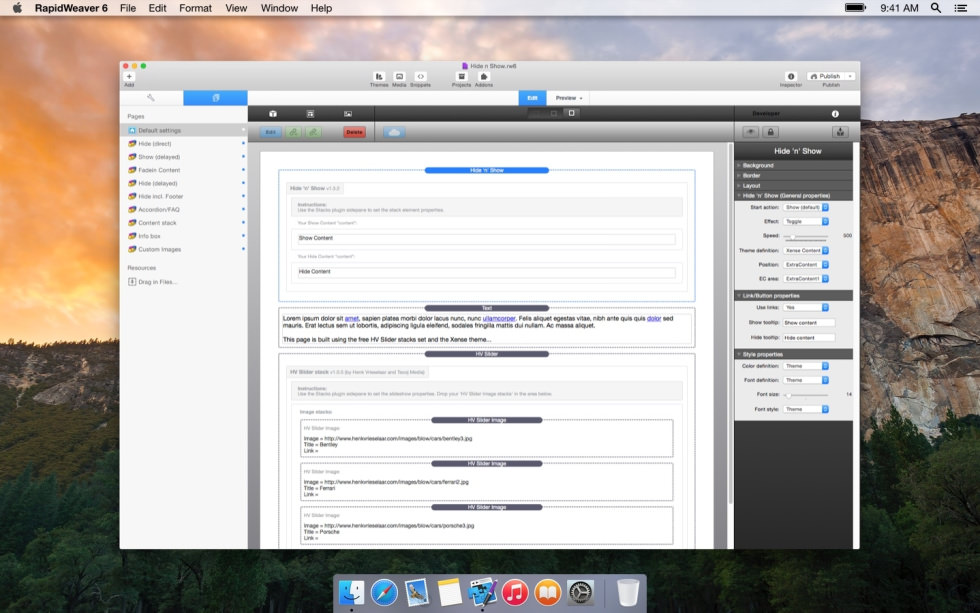Toggle the lock button in inspector
Screen dimensions: 980x613
click(x=771, y=132)
